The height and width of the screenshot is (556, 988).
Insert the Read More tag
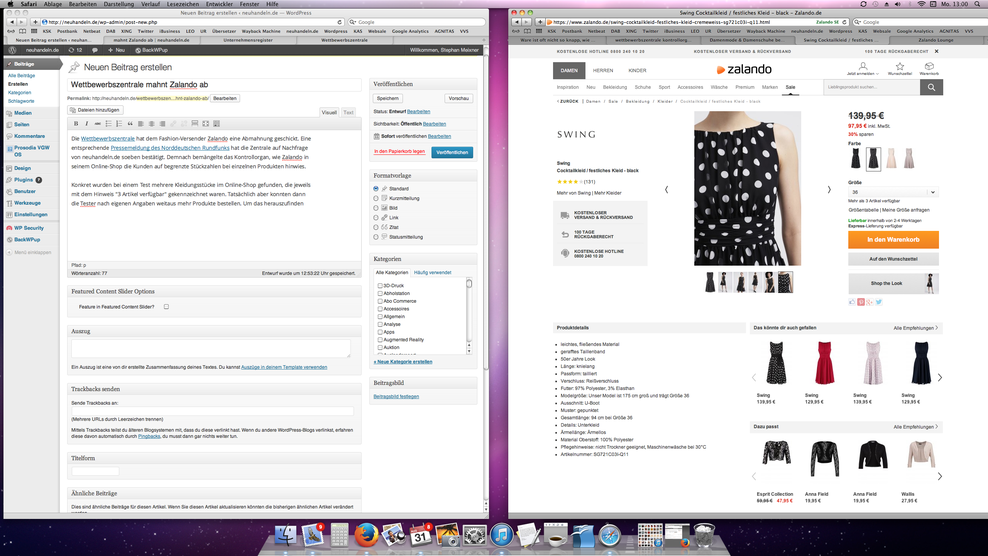pos(195,124)
